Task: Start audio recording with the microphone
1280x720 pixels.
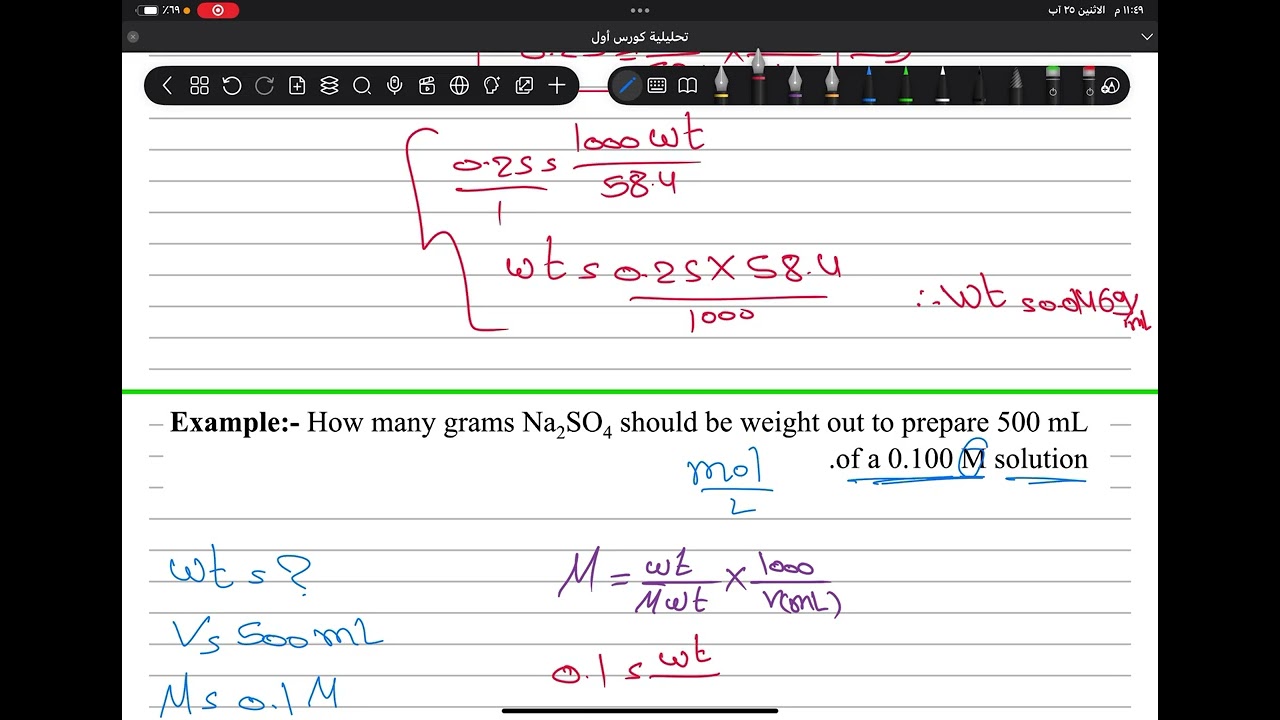Action: tap(394, 86)
